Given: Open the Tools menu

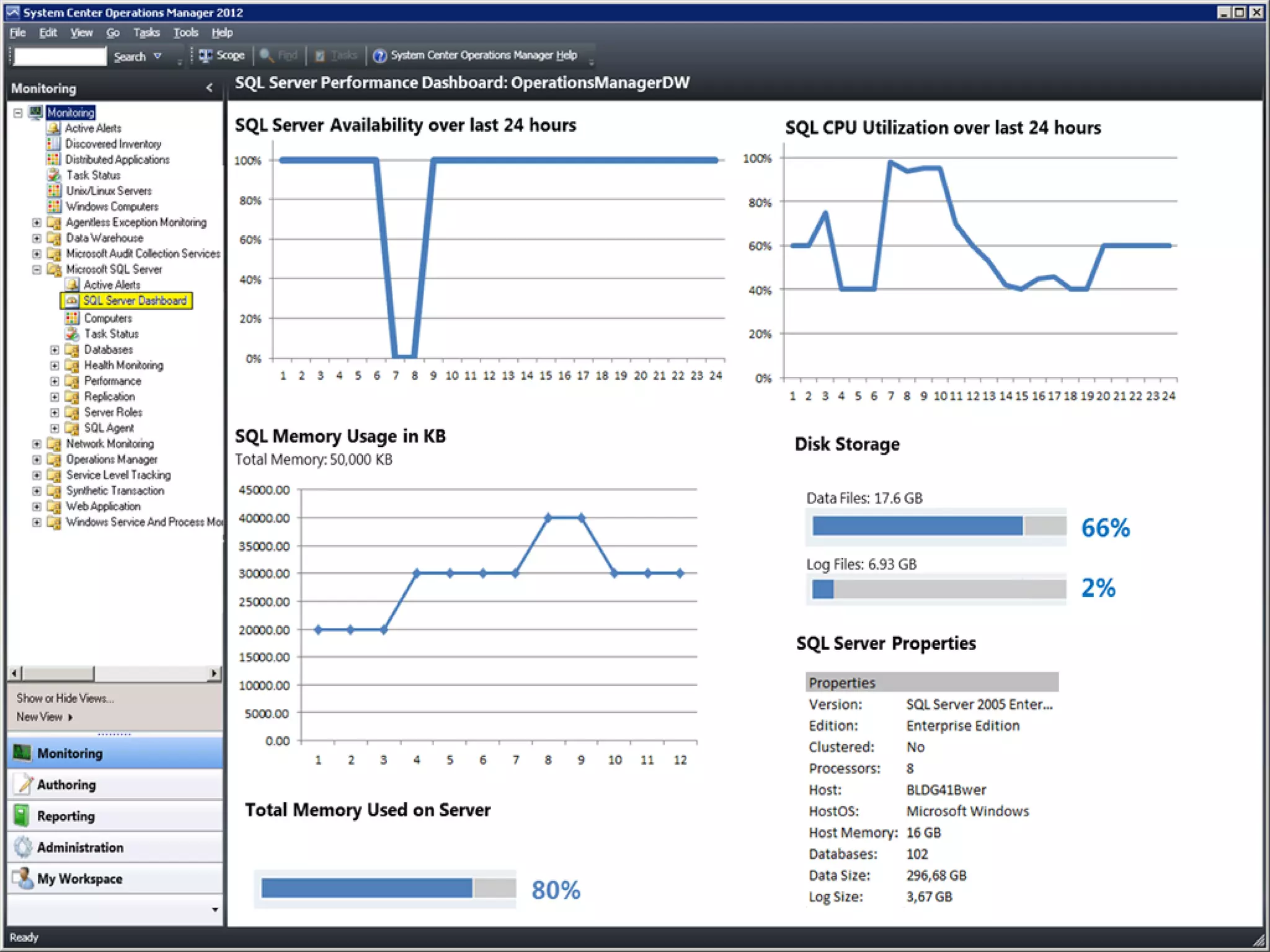Looking at the screenshot, I should pos(185,33).
